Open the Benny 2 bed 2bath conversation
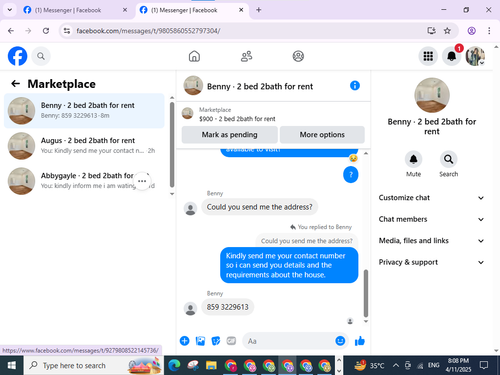This screenshot has width=500, height=375. [84, 111]
